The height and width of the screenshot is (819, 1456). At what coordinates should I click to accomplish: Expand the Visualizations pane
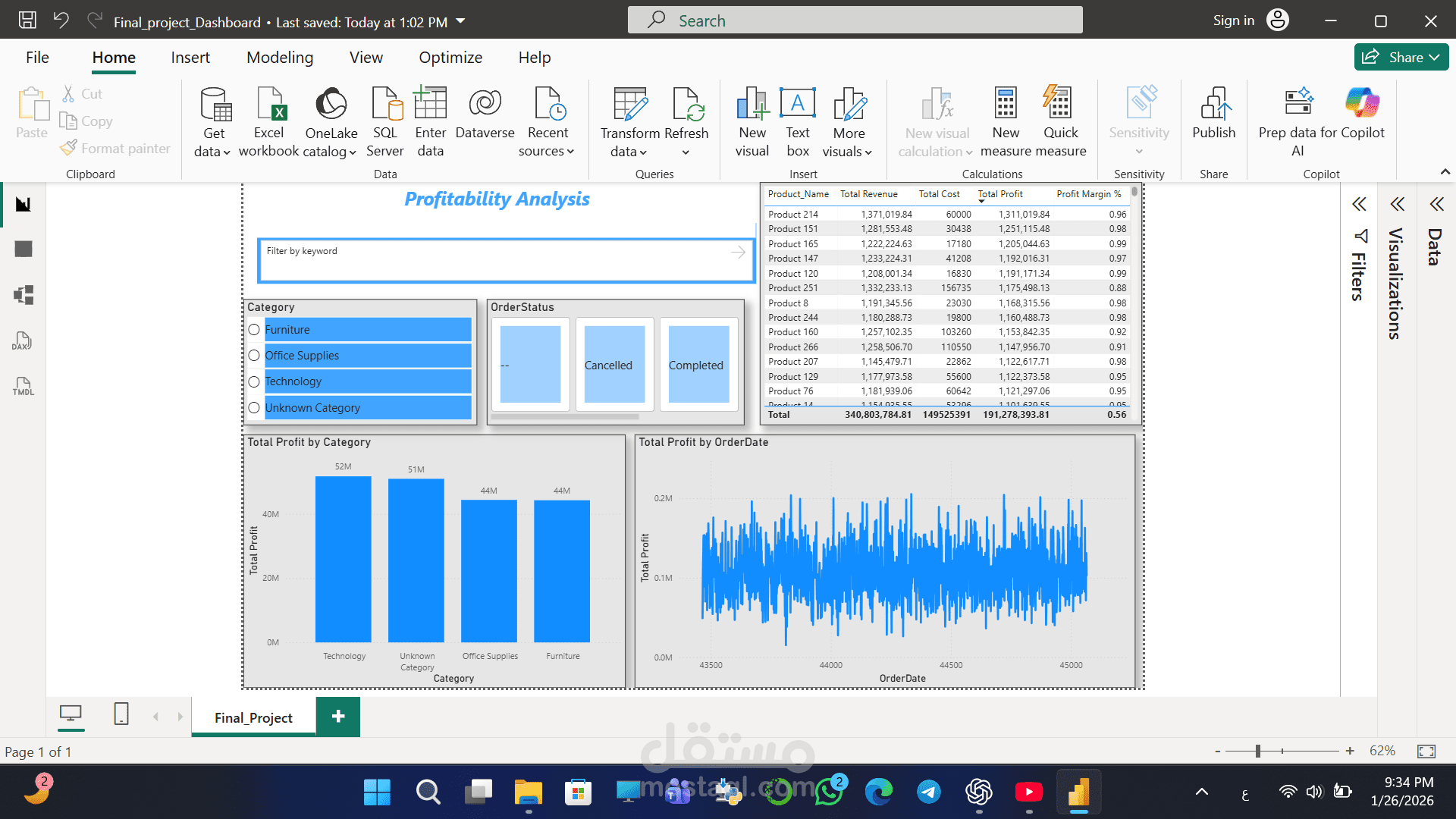[1397, 204]
